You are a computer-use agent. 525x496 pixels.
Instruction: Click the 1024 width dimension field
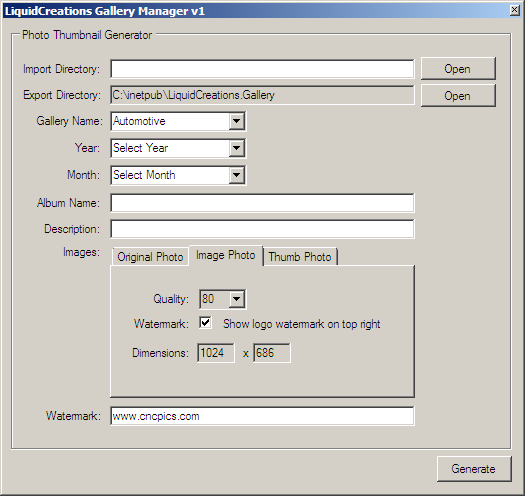216,353
